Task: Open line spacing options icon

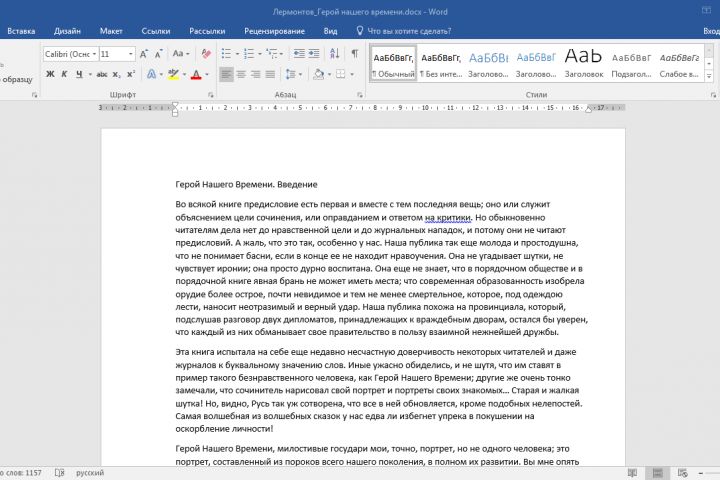Action: point(290,74)
